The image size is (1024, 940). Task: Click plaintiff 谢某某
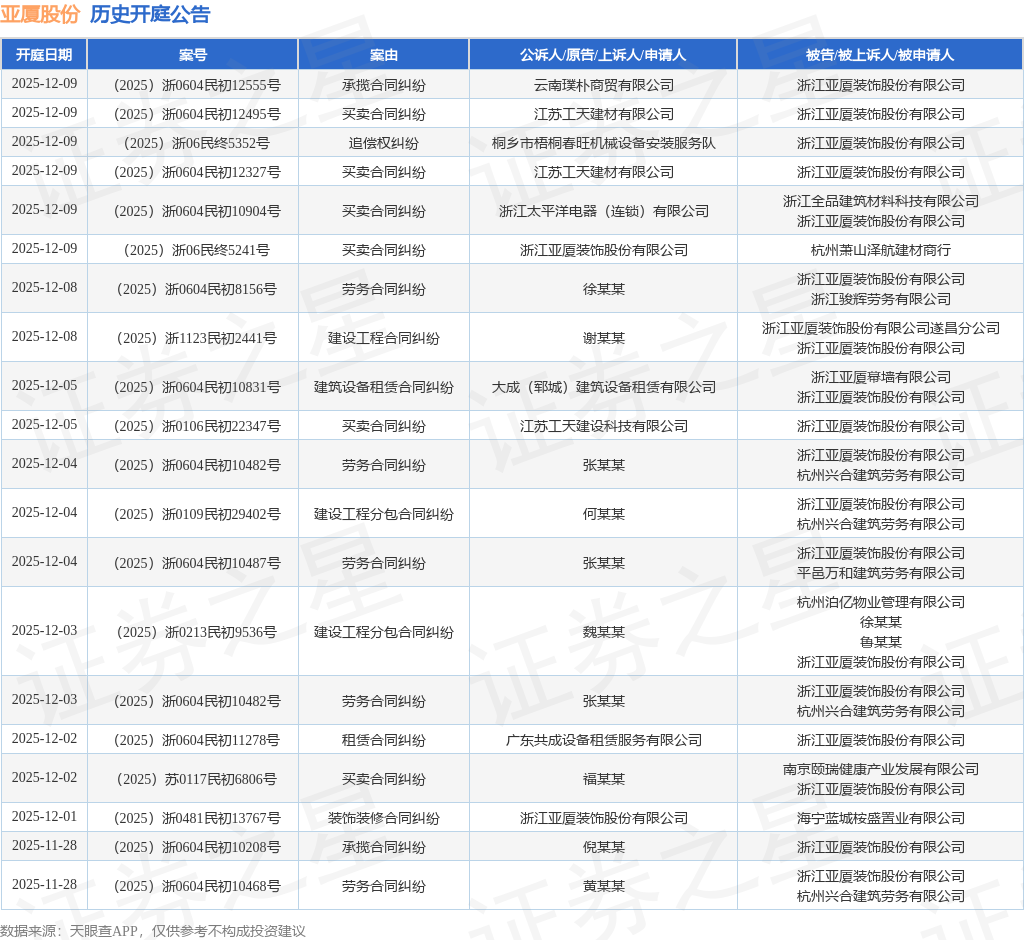(603, 338)
